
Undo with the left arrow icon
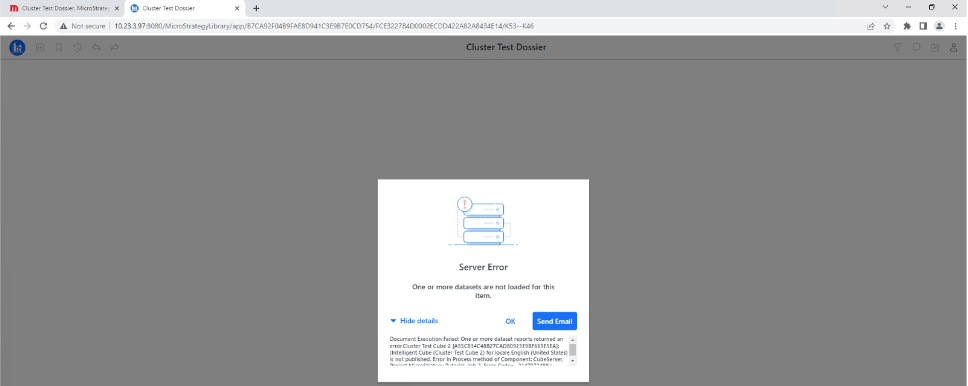coord(96,48)
